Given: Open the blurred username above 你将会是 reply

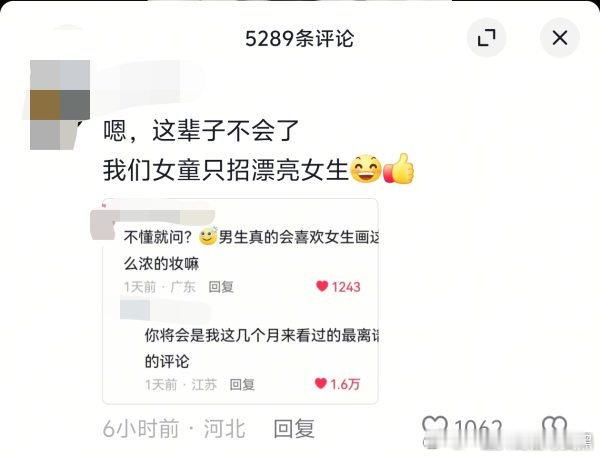Looking at the screenshot, I should tap(165, 311).
